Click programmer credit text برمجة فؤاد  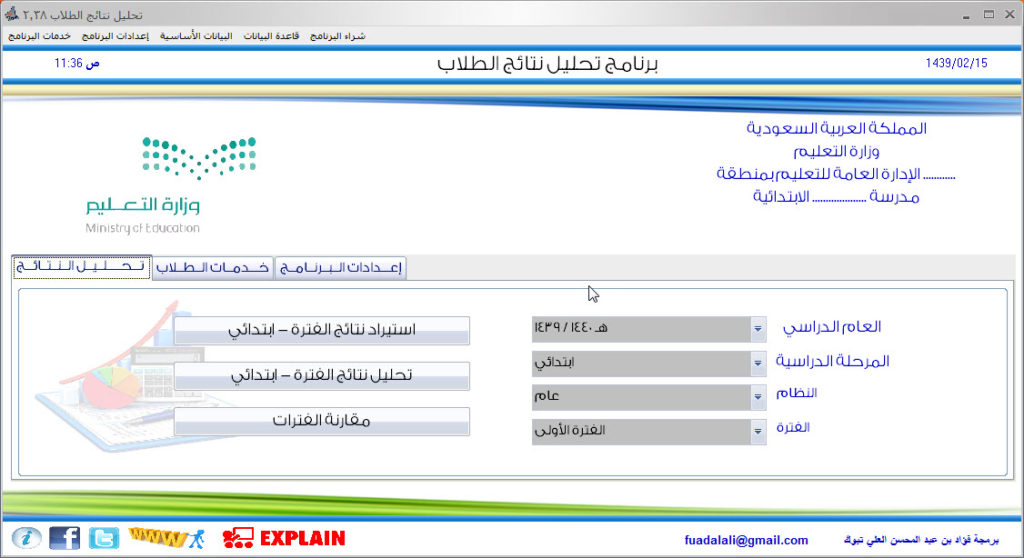tap(921, 540)
